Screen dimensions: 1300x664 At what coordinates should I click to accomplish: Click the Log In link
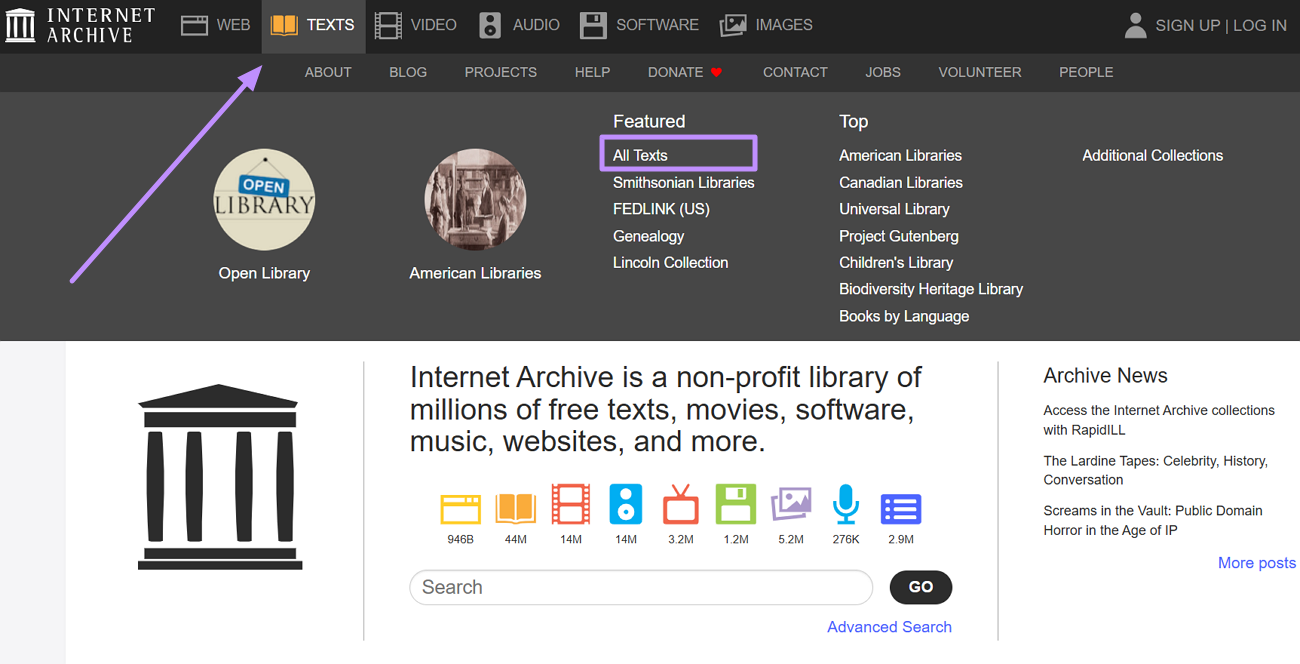(x=1260, y=26)
